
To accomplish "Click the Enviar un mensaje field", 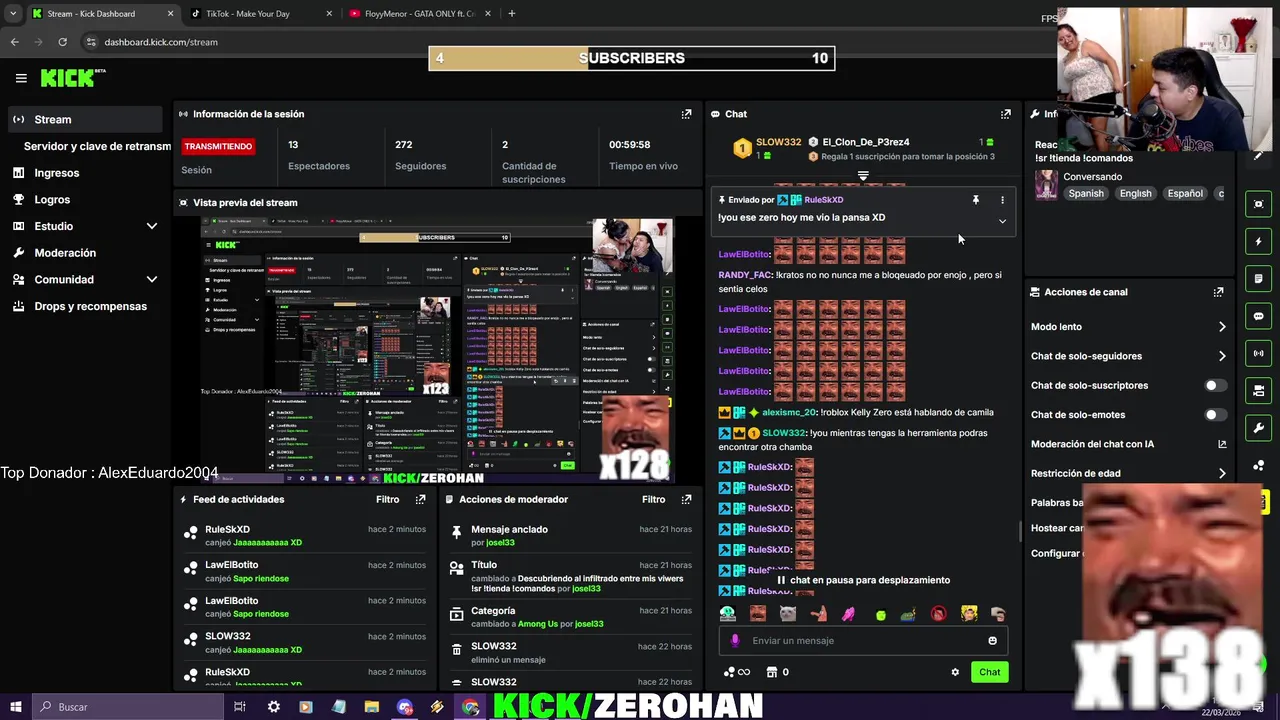I will 862,641.
